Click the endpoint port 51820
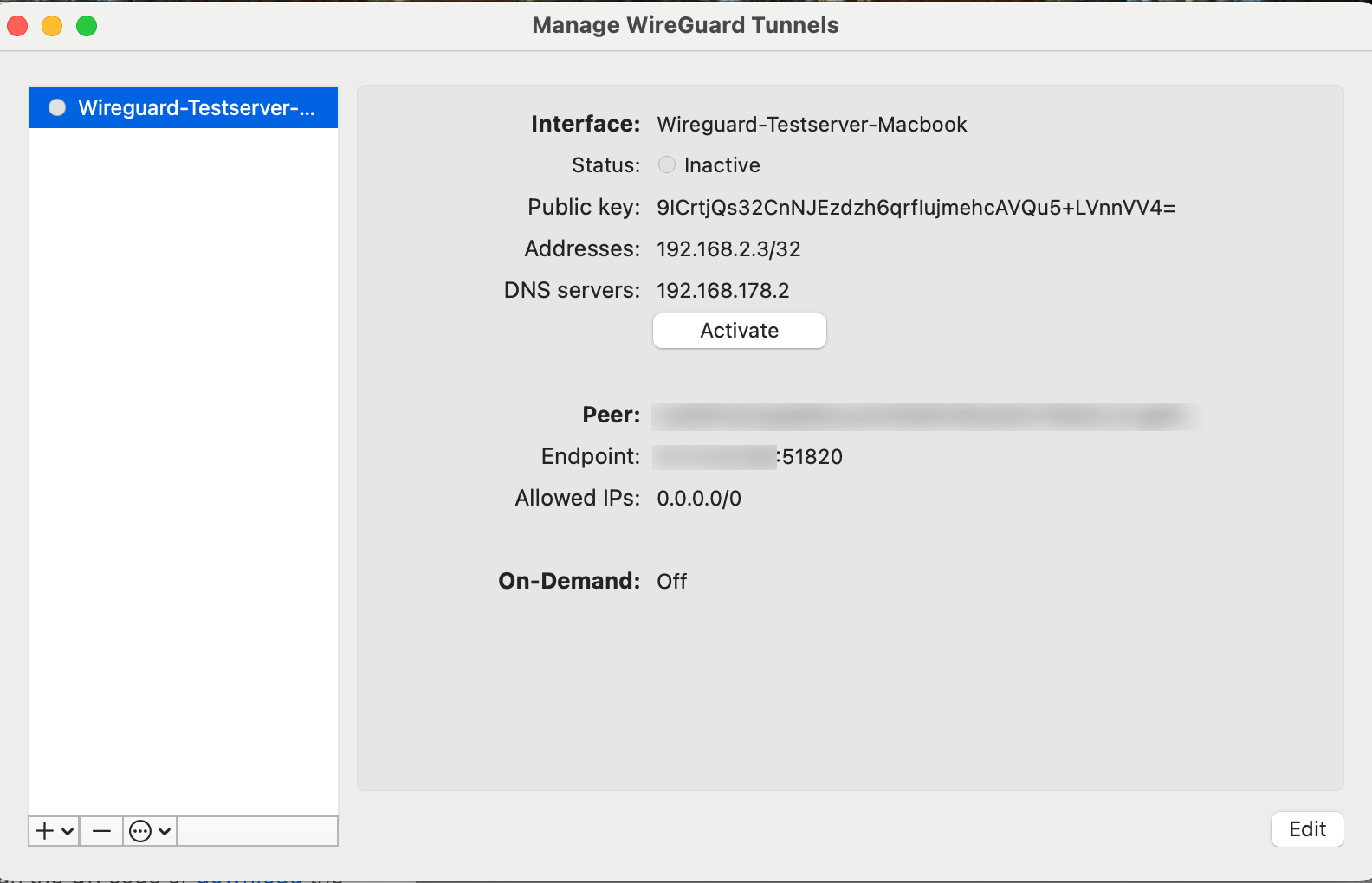Viewport: 1372px width, 883px height. point(812,457)
